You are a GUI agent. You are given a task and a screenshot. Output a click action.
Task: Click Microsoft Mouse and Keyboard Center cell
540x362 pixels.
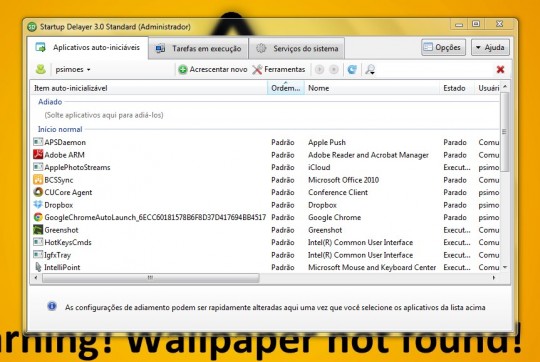tap(372, 267)
